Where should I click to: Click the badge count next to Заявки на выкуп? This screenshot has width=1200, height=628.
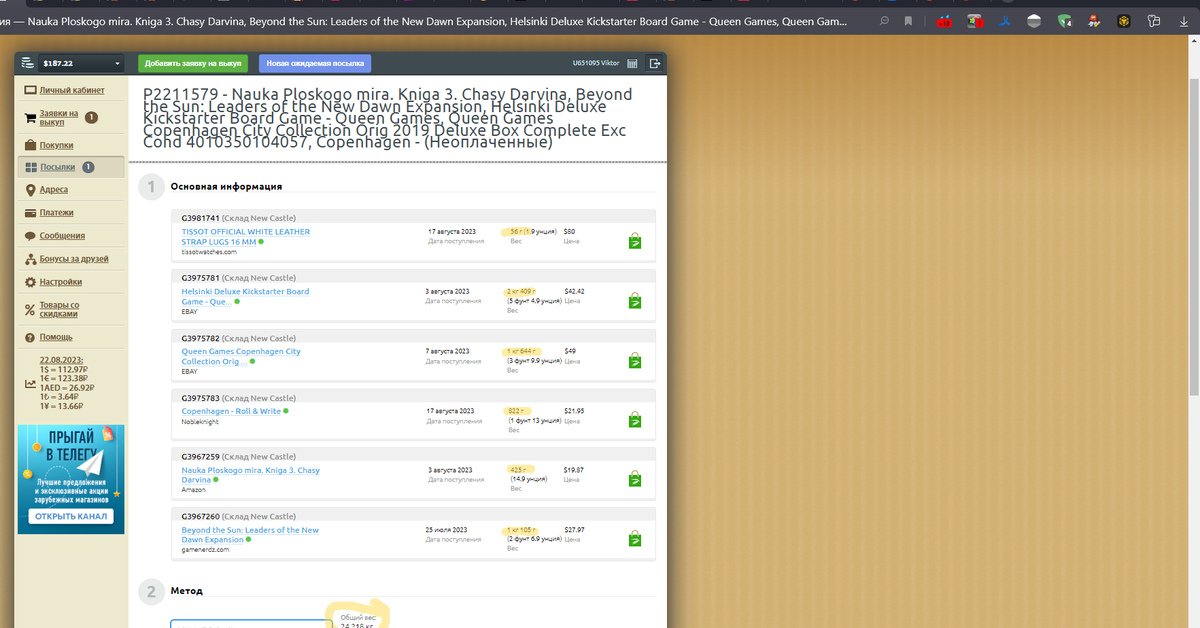[x=92, y=117]
